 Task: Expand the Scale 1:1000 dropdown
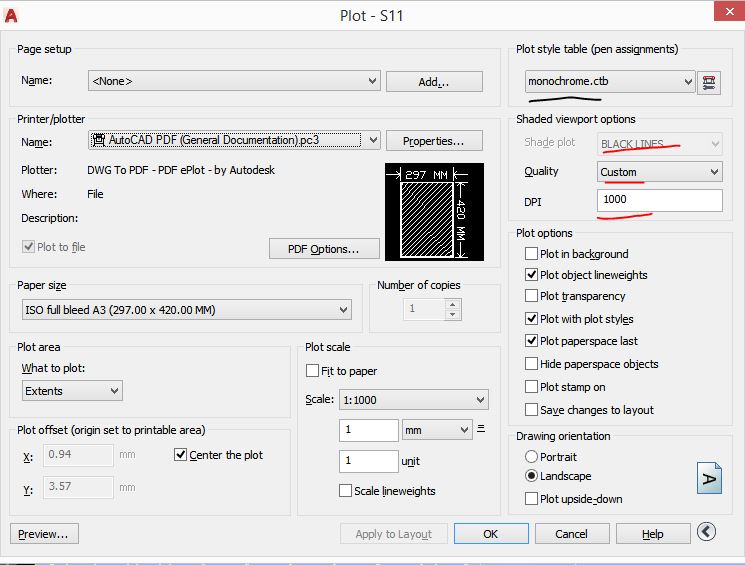pyautogui.click(x=413, y=400)
